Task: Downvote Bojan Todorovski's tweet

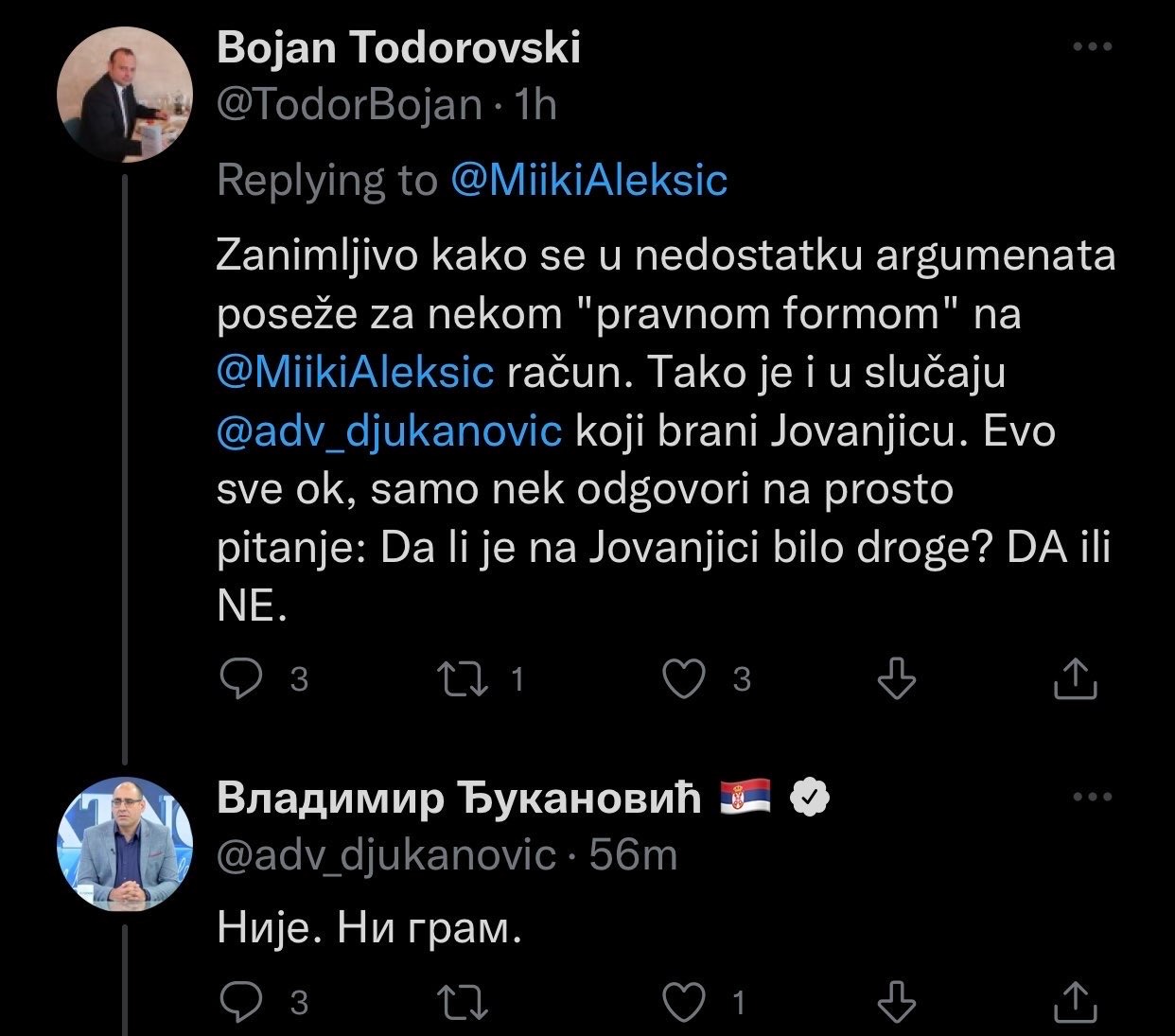Action: pos(896,678)
